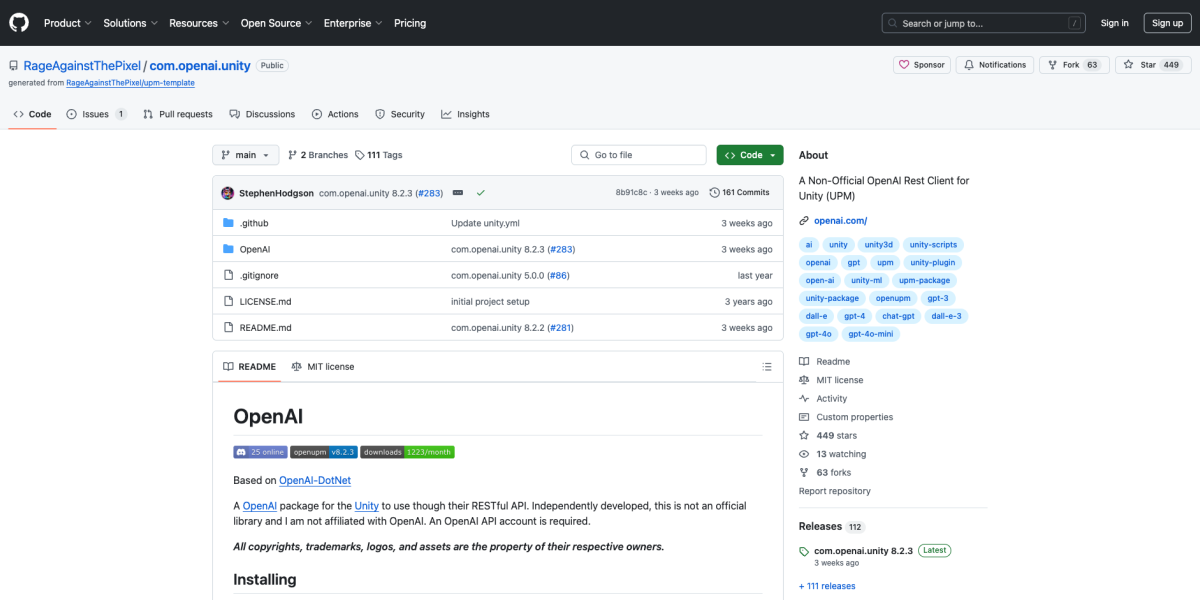The image size is (1200, 600).
Task: Open the README outline icon
Action: tap(767, 366)
